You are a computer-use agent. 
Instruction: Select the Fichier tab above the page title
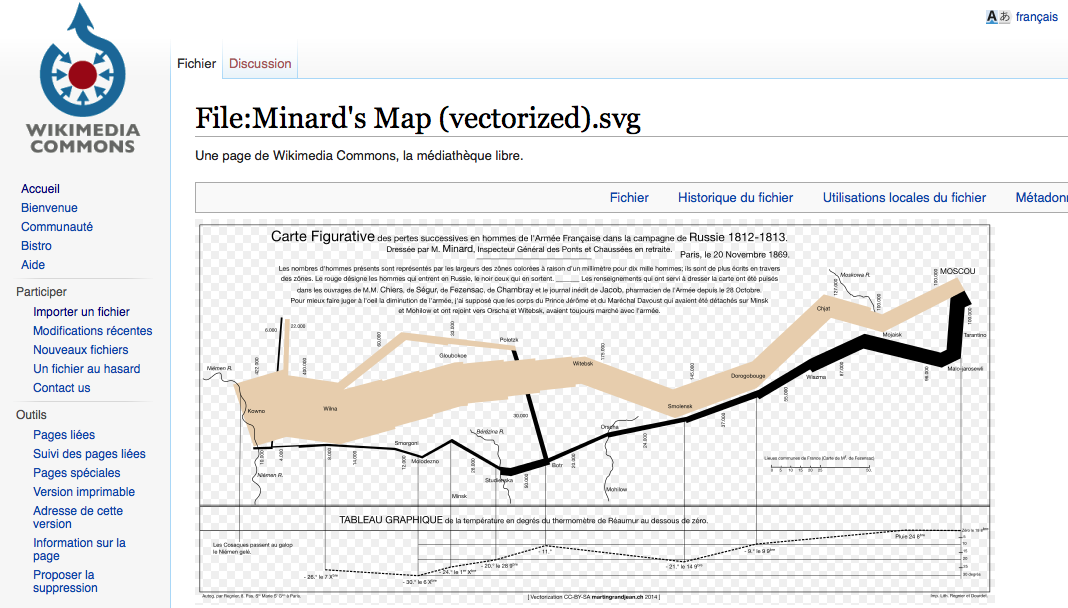click(196, 62)
